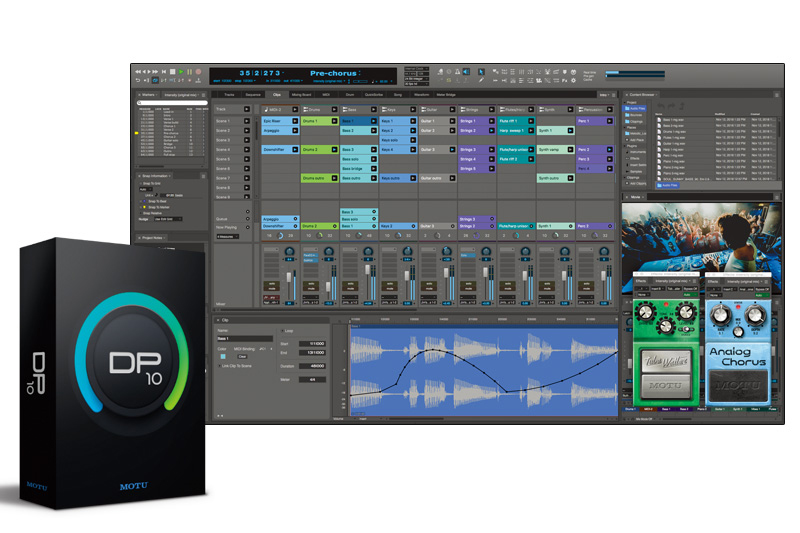Viewport: 800px width, 533px height.
Task: Click the Return to start transport button
Action: pos(164,72)
